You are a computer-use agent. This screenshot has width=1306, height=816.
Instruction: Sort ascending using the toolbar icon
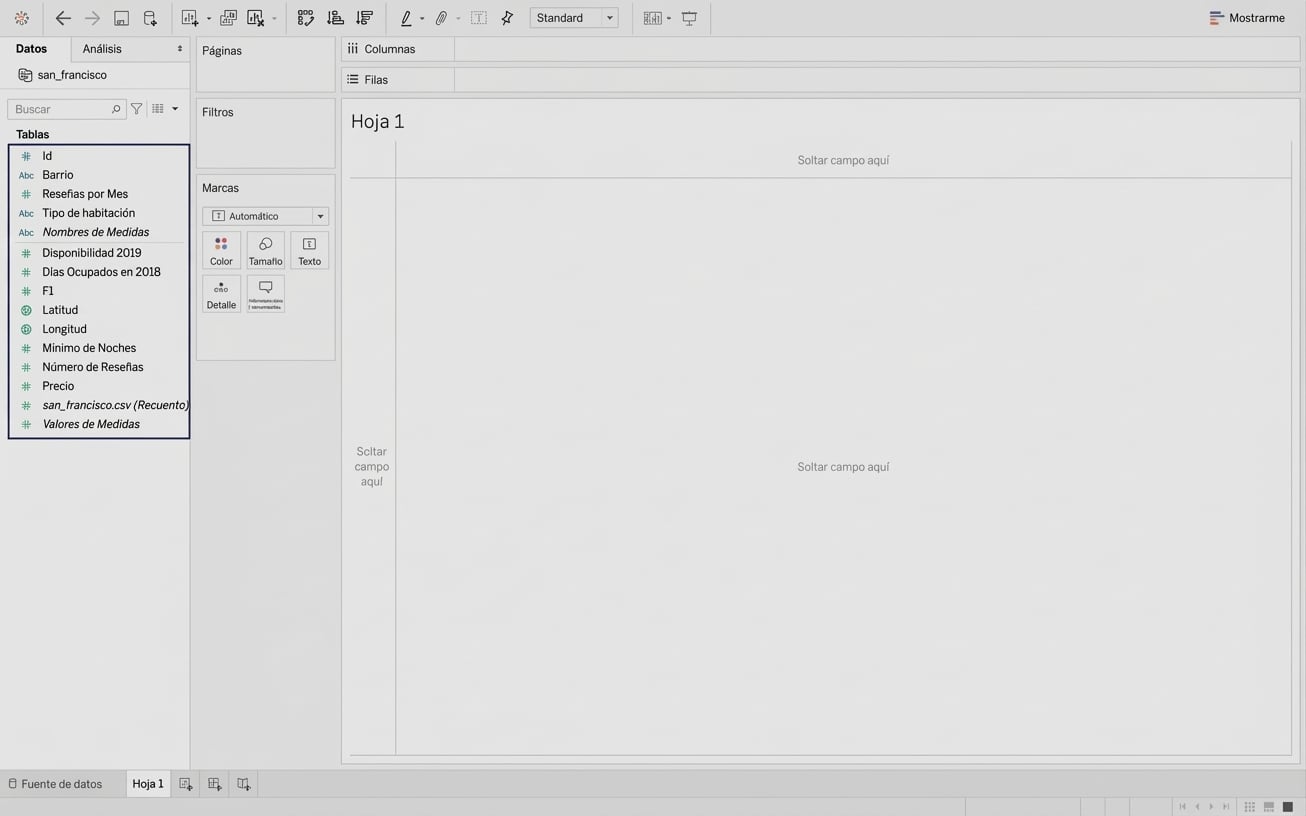(x=335, y=18)
